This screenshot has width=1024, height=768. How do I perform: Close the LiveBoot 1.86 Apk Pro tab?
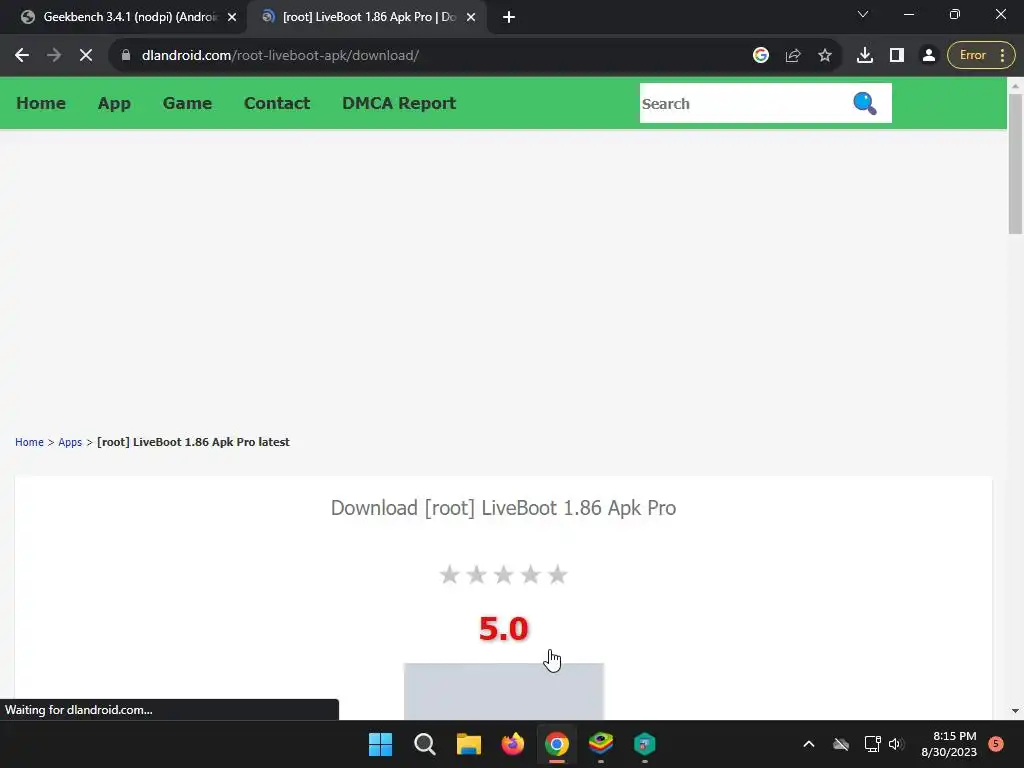click(471, 17)
